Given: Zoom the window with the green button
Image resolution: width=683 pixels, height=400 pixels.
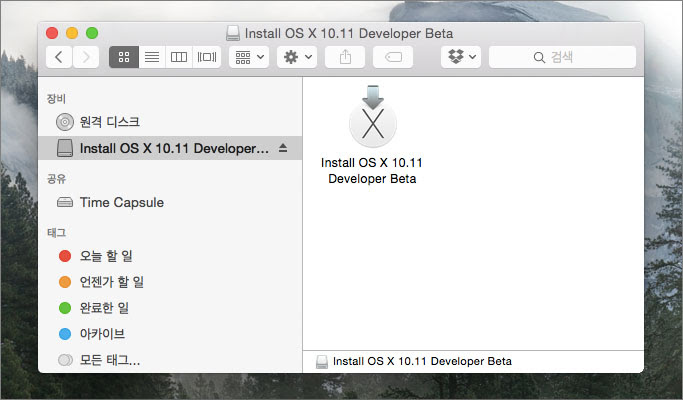Looking at the screenshot, I should pyautogui.click(x=92, y=33).
